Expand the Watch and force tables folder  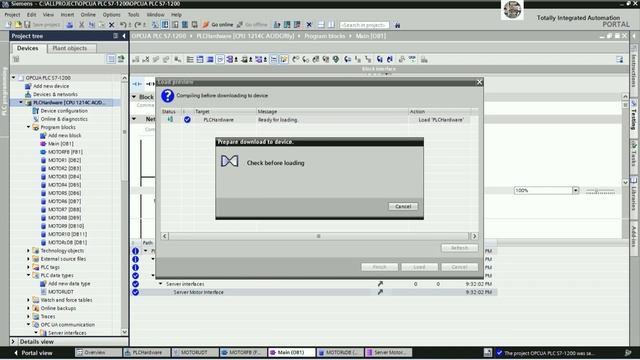click(x=29, y=300)
